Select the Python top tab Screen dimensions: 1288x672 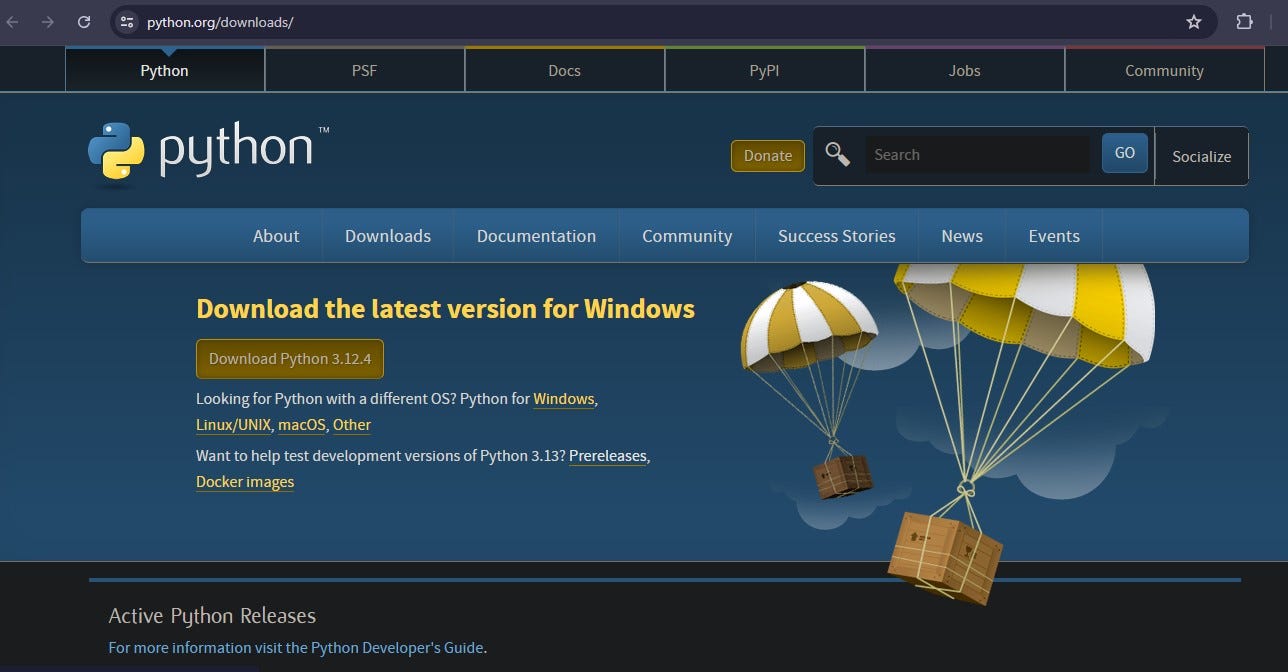click(165, 70)
